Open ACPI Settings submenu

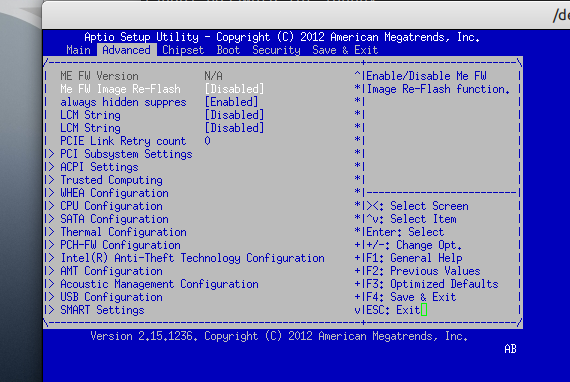(99, 167)
